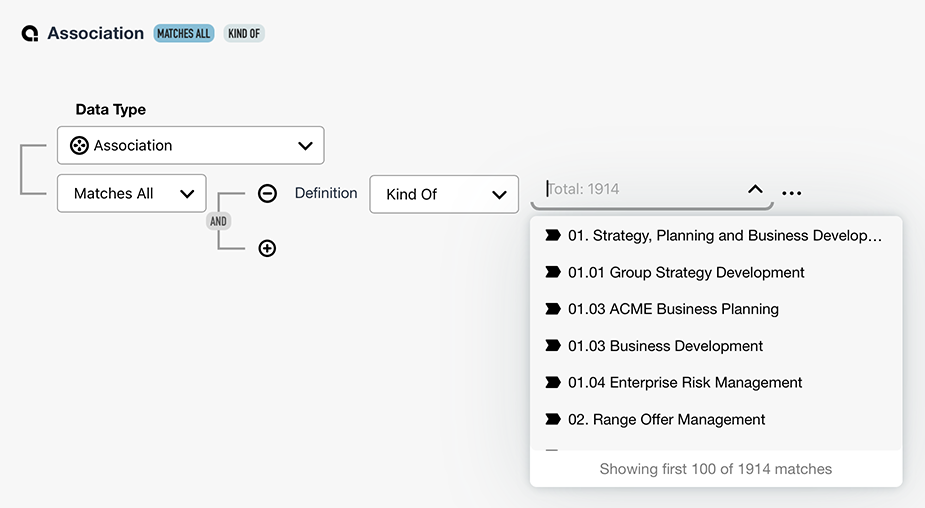Click the tag icon beside Enterprise Risk Management

click(552, 382)
